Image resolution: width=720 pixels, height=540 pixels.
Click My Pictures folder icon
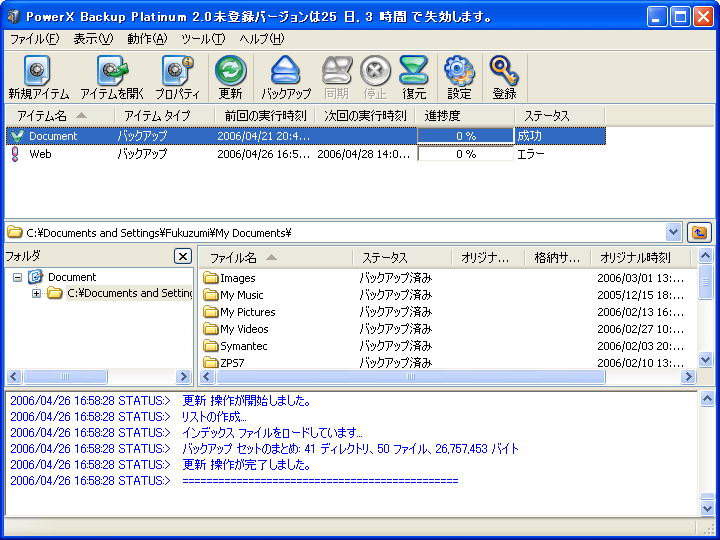[x=210, y=312]
